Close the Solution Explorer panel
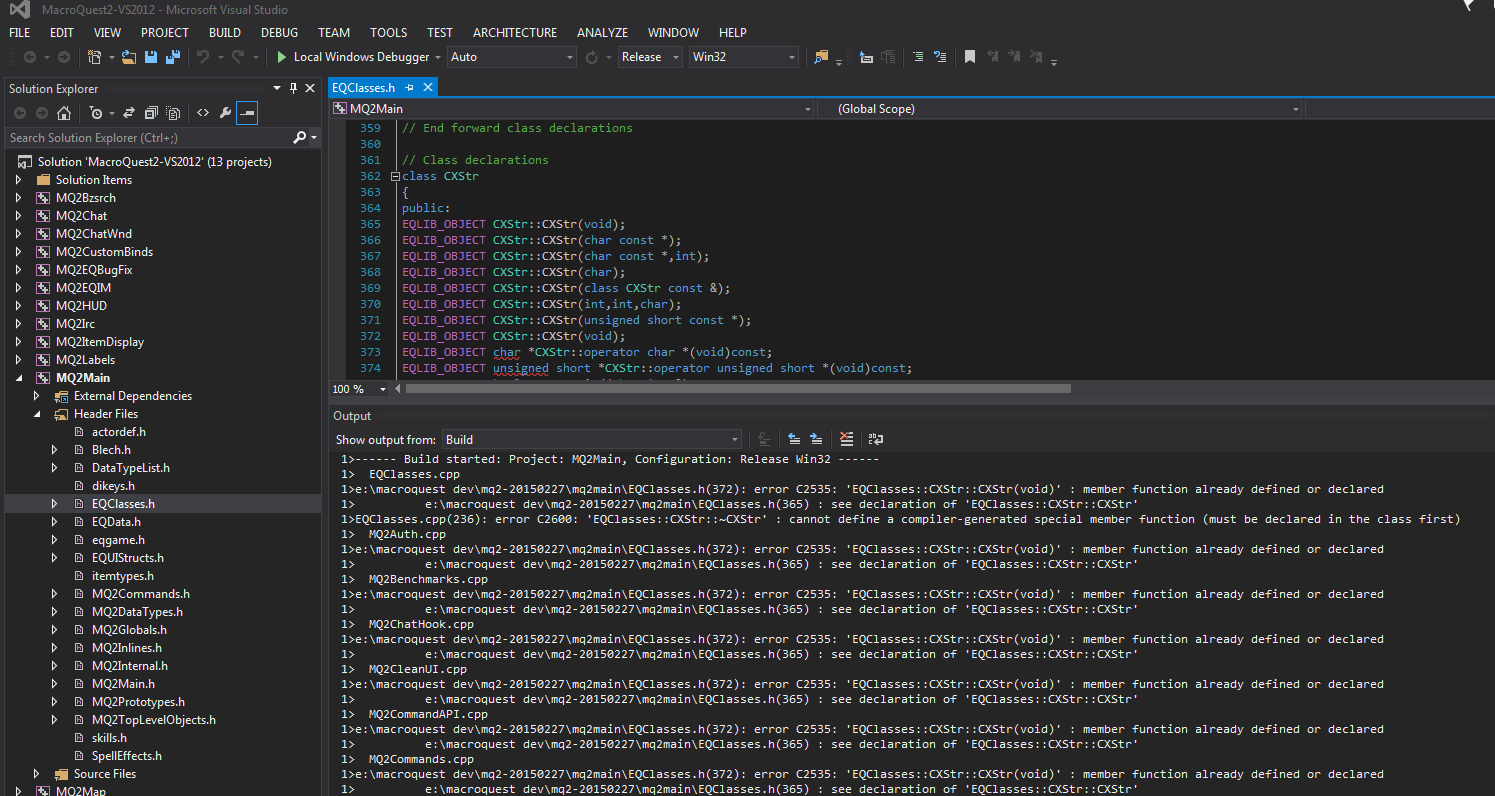Screen dimensions: 1495x796 point(310,88)
